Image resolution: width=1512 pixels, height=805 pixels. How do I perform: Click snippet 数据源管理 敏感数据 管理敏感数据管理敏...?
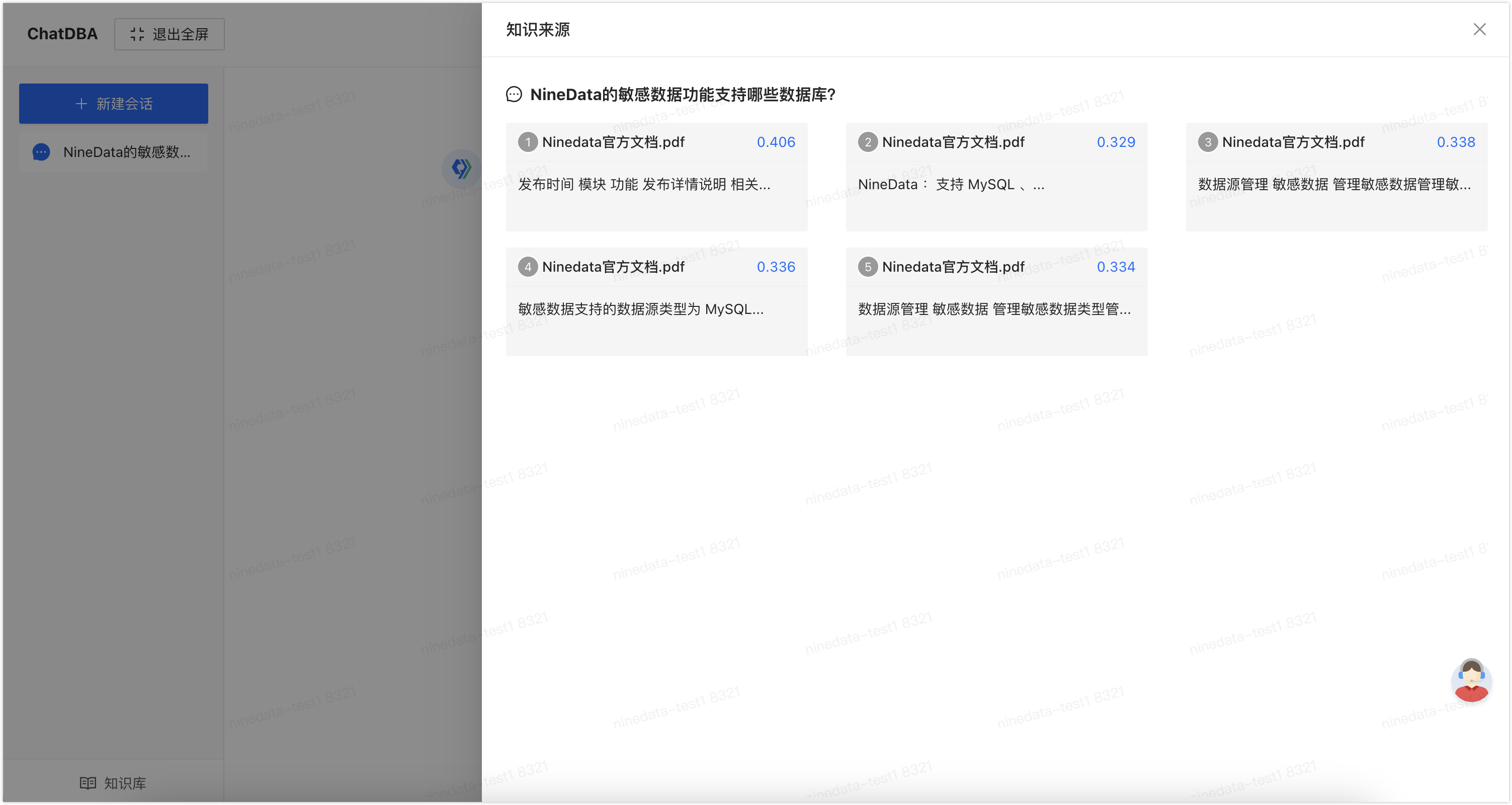[x=1334, y=184]
